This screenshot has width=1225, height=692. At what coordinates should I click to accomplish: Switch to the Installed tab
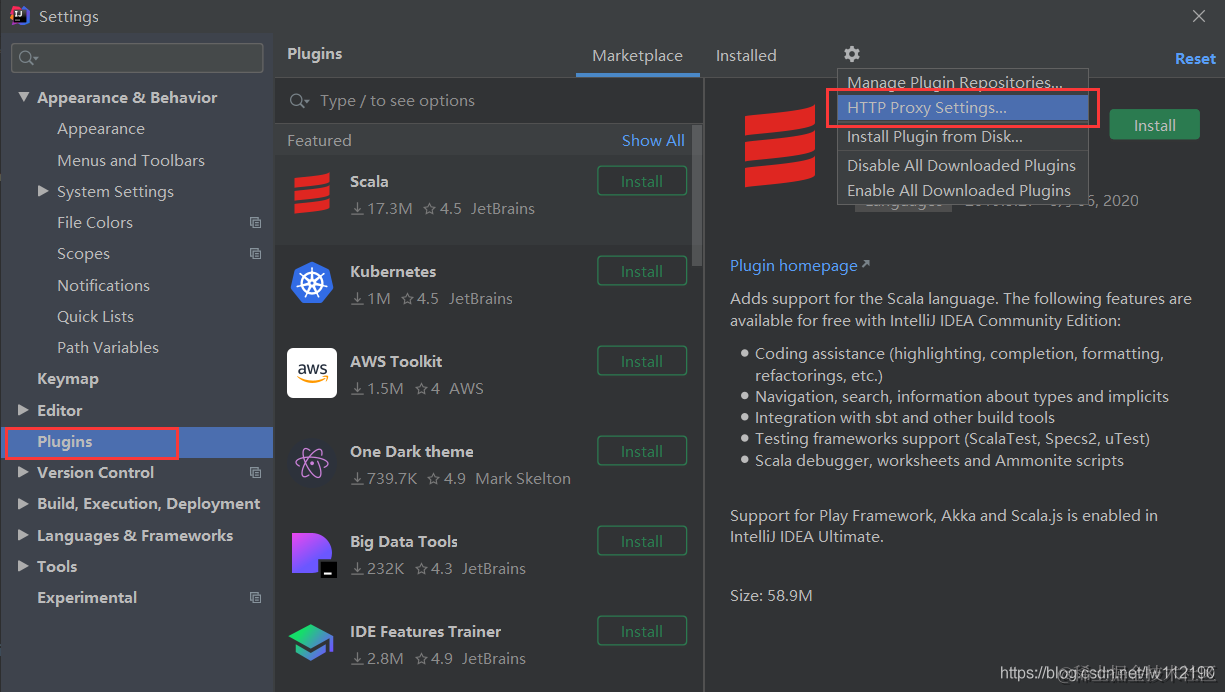coord(746,56)
